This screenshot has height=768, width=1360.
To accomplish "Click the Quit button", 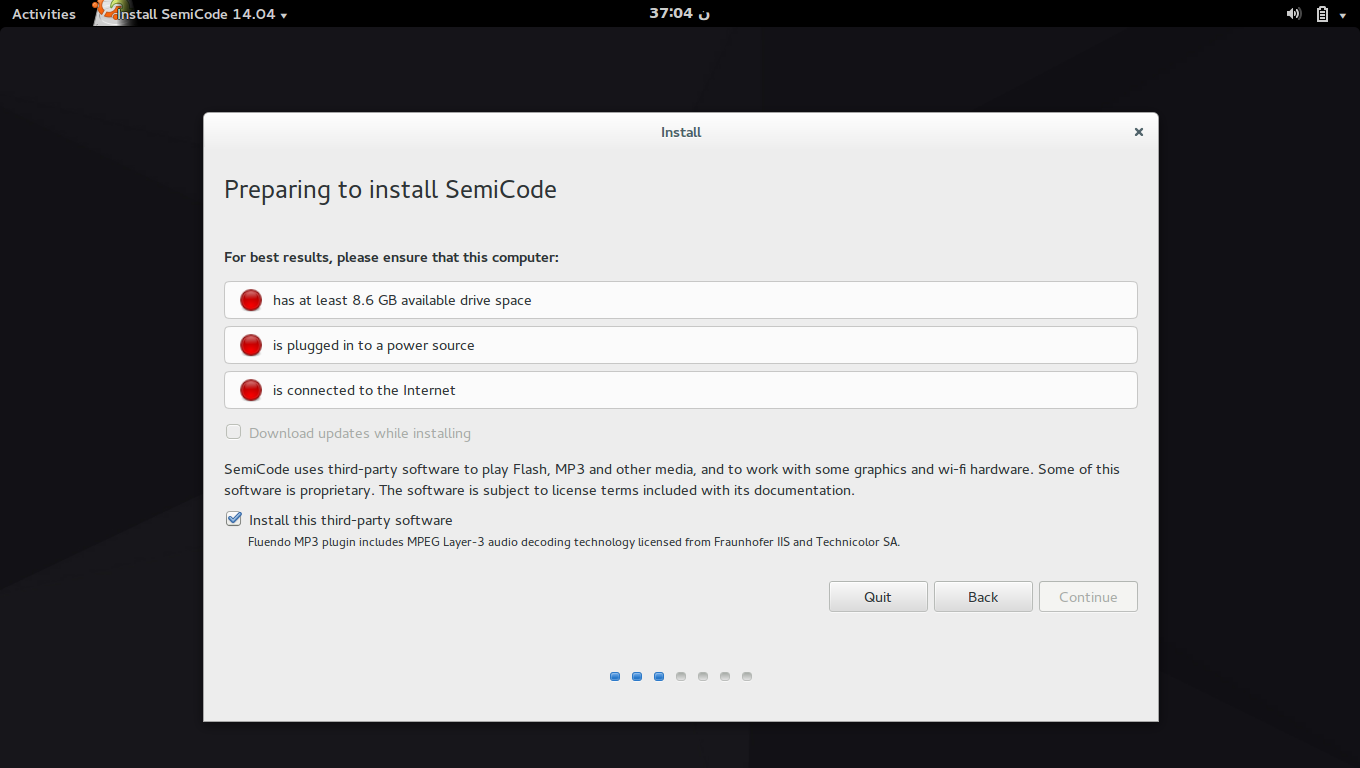I will [877, 596].
